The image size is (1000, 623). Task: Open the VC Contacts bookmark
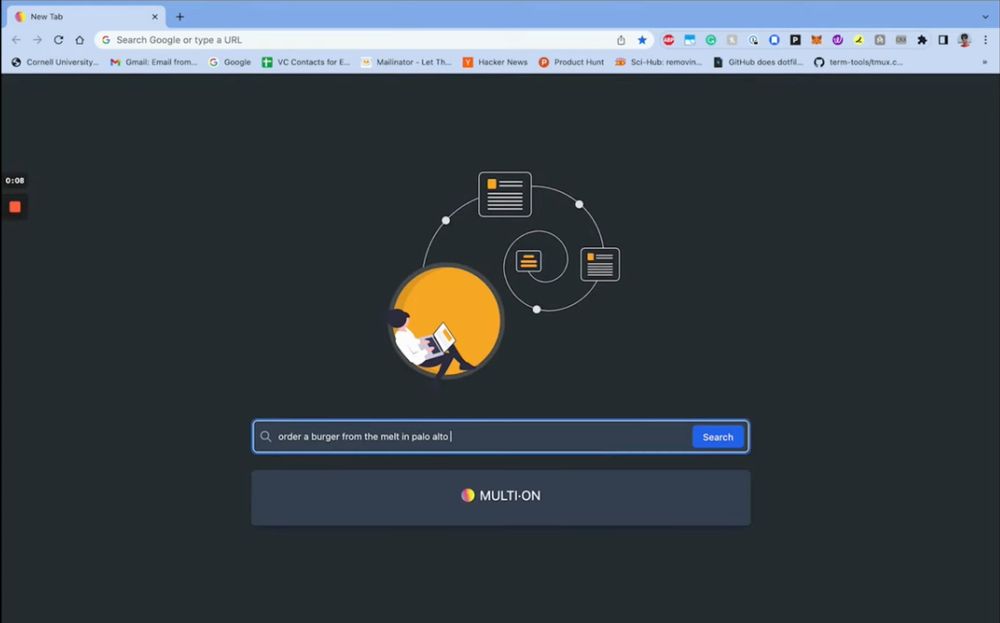[306, 62]
